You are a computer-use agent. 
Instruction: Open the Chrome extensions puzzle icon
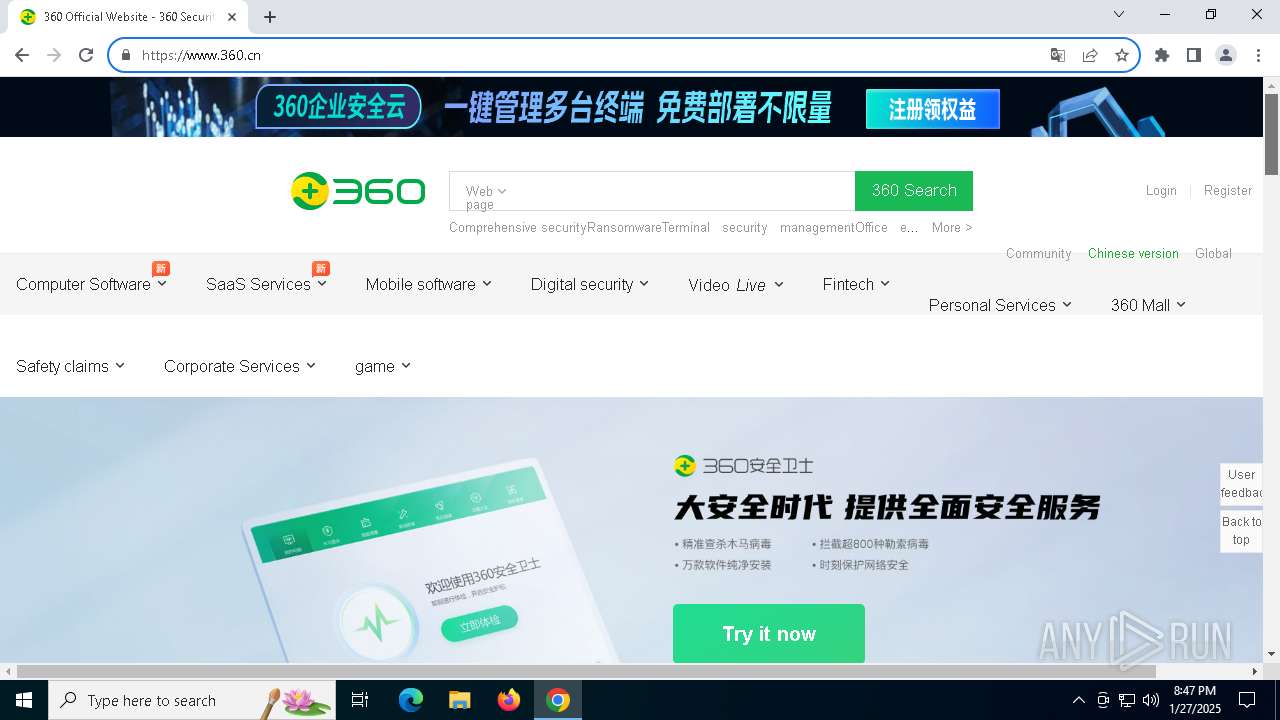coord(1162,55)
